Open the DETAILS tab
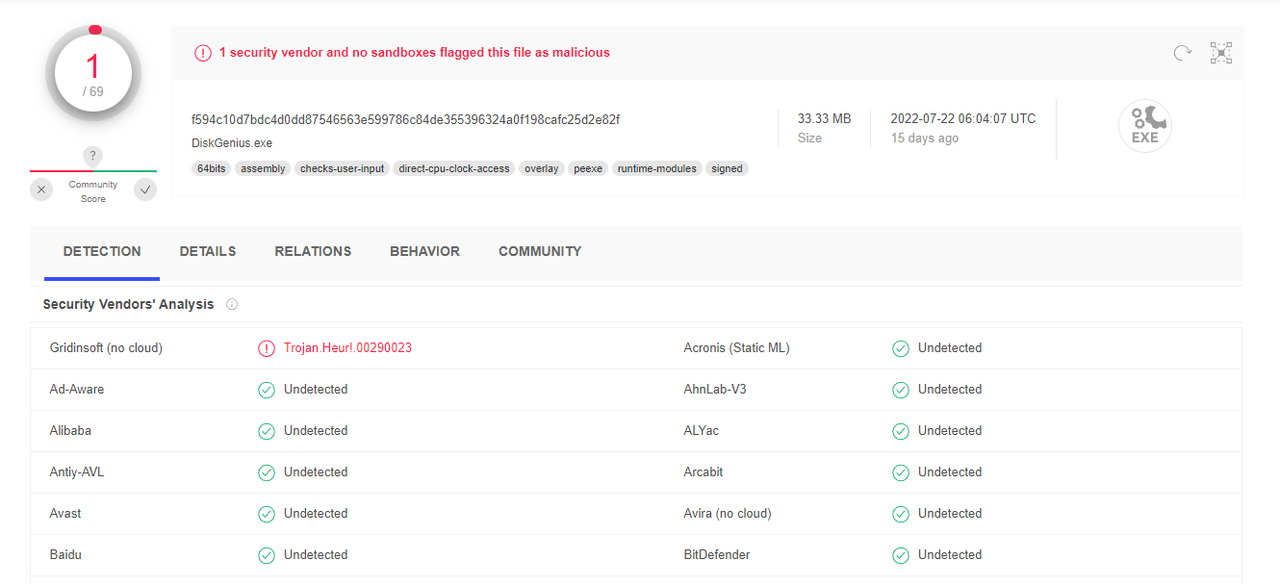1280x584 pixels. (208, 252)
